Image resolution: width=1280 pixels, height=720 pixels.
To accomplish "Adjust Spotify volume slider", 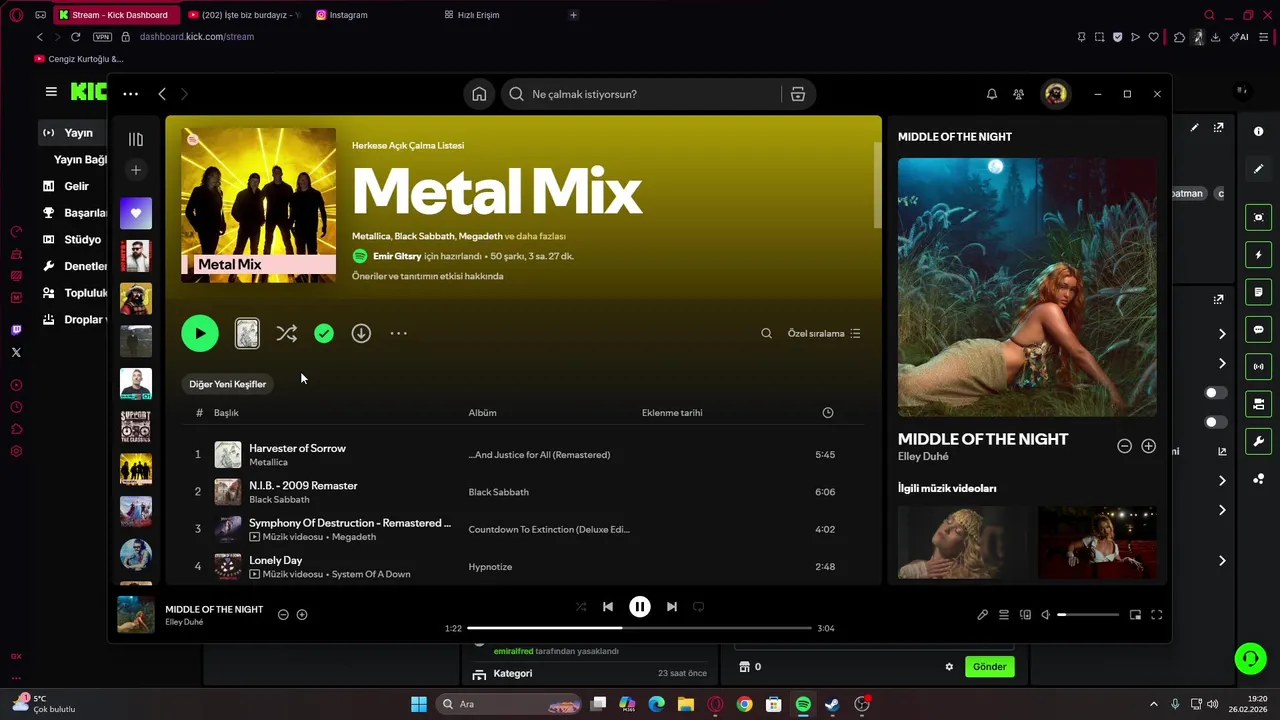I will click(x=1088, y=615).
